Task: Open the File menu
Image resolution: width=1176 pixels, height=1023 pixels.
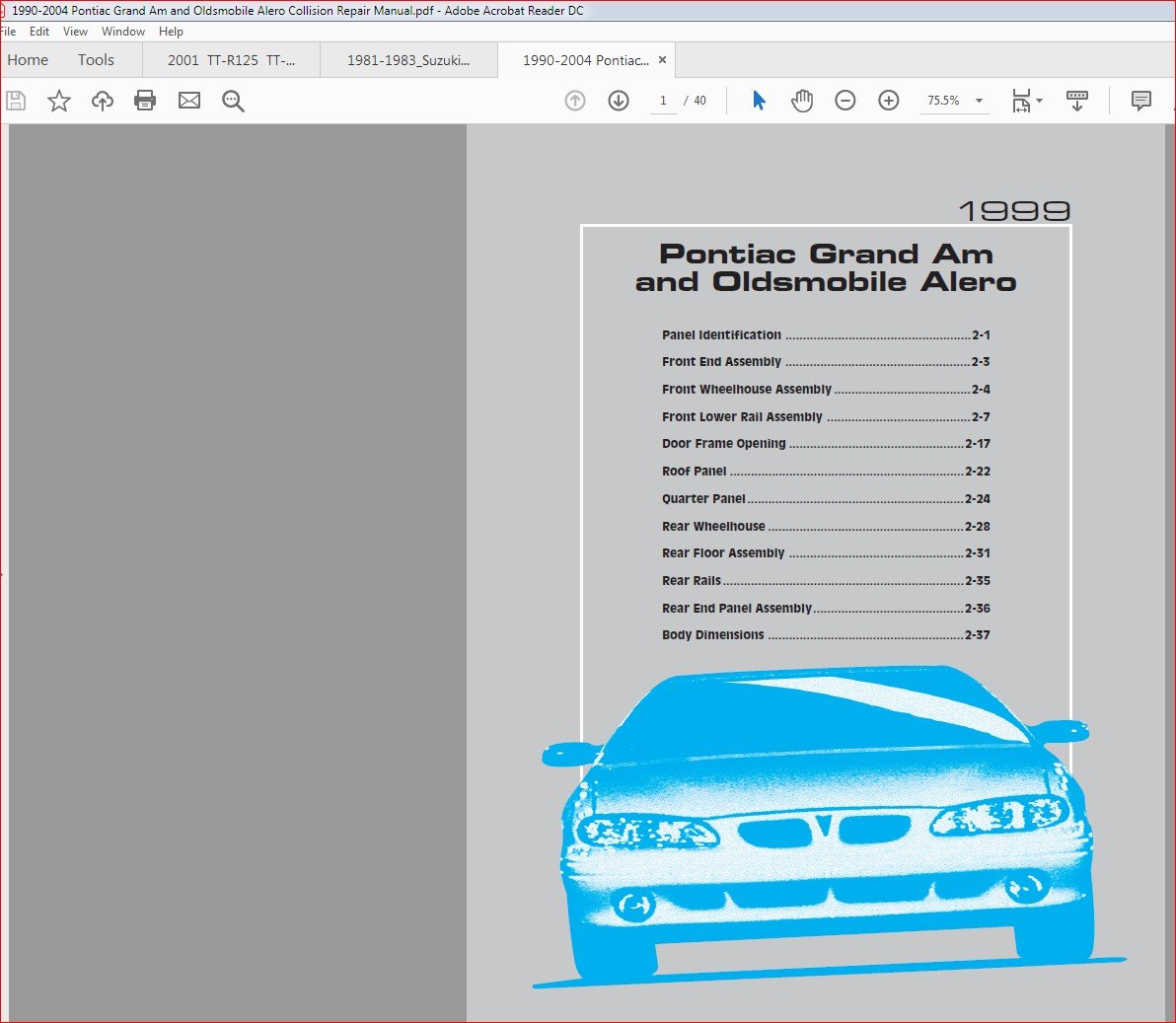Action: click(x=8, y=32)
